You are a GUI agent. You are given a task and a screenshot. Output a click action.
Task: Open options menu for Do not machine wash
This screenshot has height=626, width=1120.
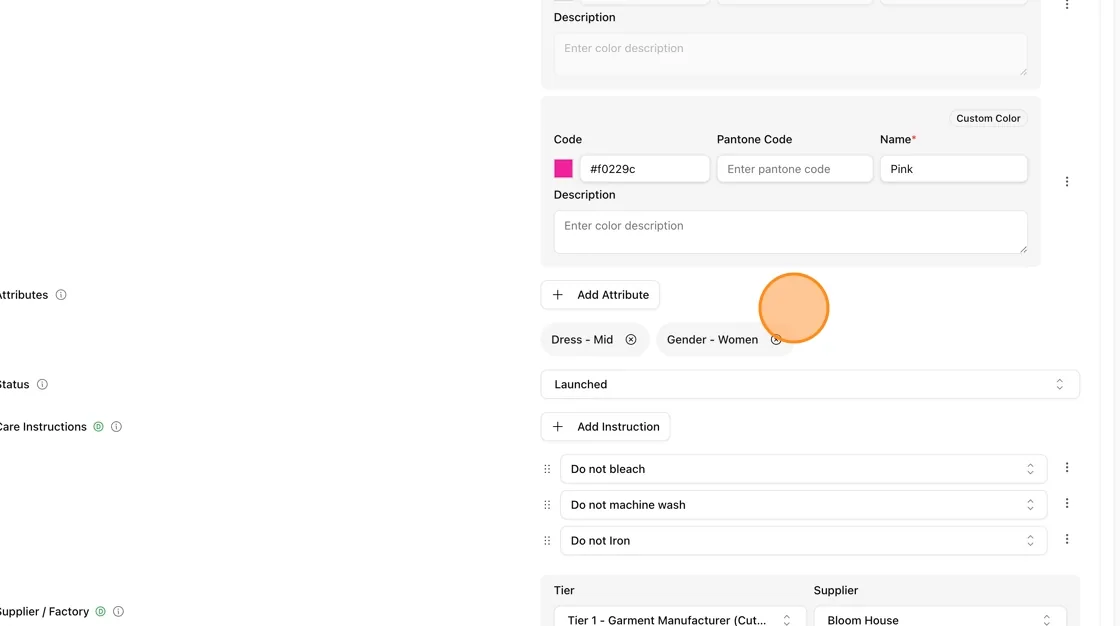tap(1067, 503)
